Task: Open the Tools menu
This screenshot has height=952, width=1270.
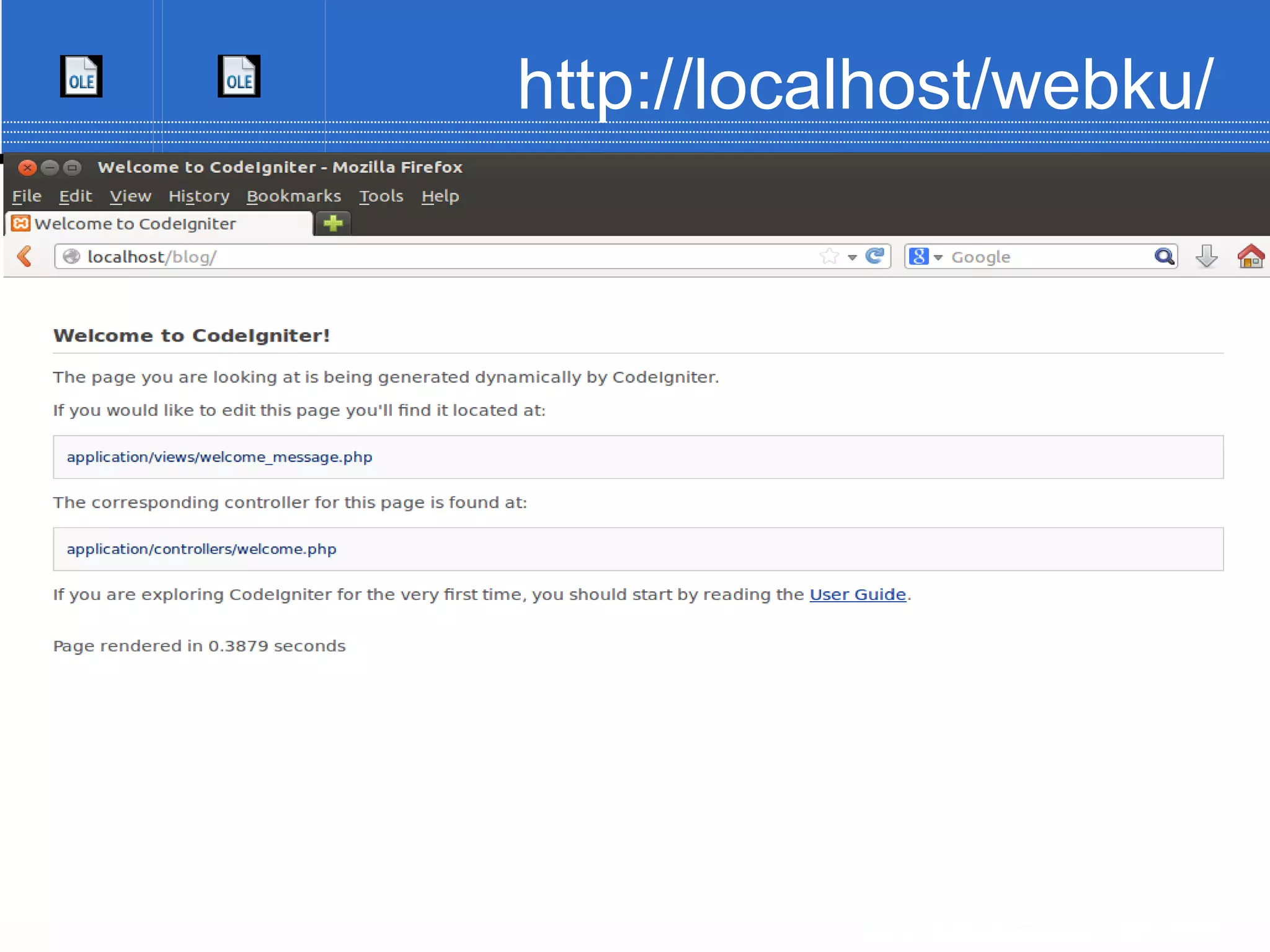Action: 381,196
